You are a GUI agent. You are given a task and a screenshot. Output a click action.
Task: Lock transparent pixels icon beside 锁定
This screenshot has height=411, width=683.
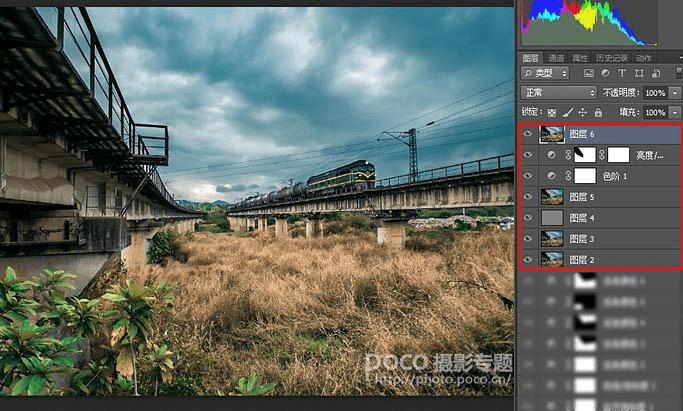[552, 113]
